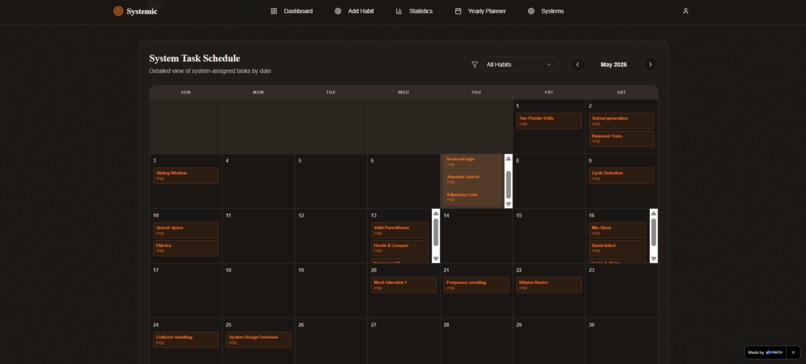
Task: Open the Valid Parentheses task
Action: pos(399,230)
